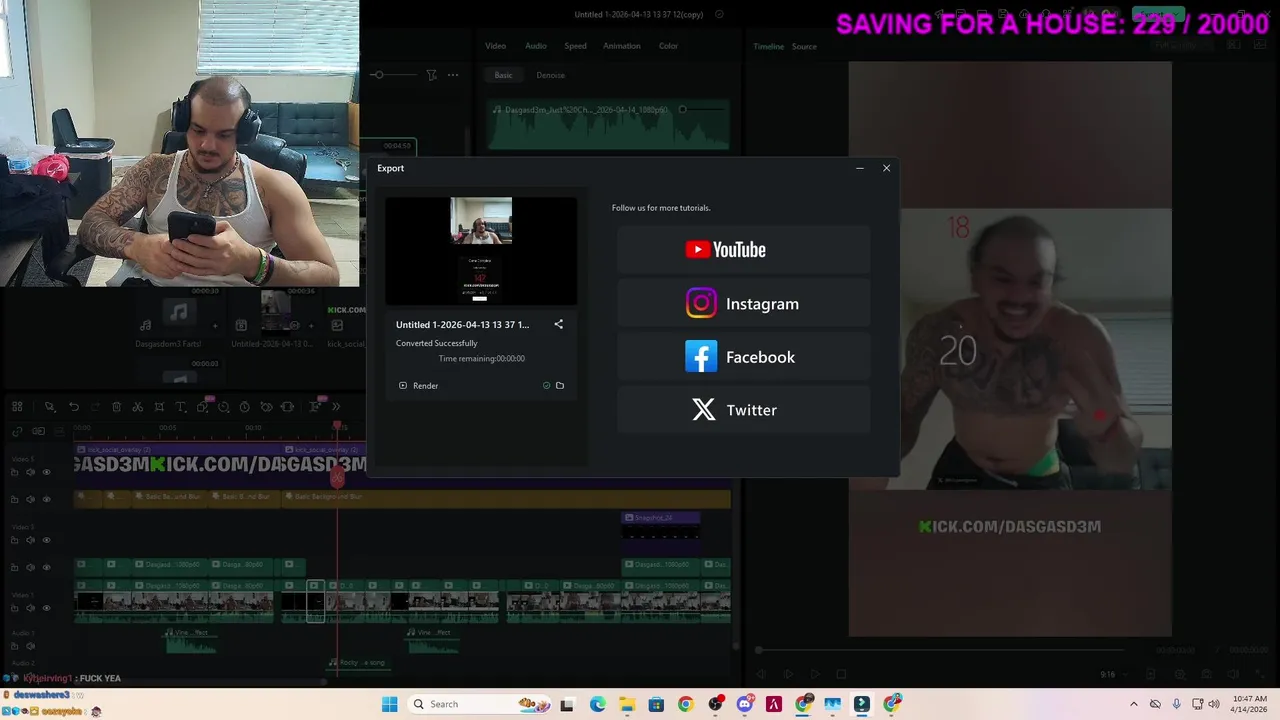Screen dimensions: 1280x720
Task: Switch to the Animation properties tab
Action: pyautogui.click(x=621, y=46)
